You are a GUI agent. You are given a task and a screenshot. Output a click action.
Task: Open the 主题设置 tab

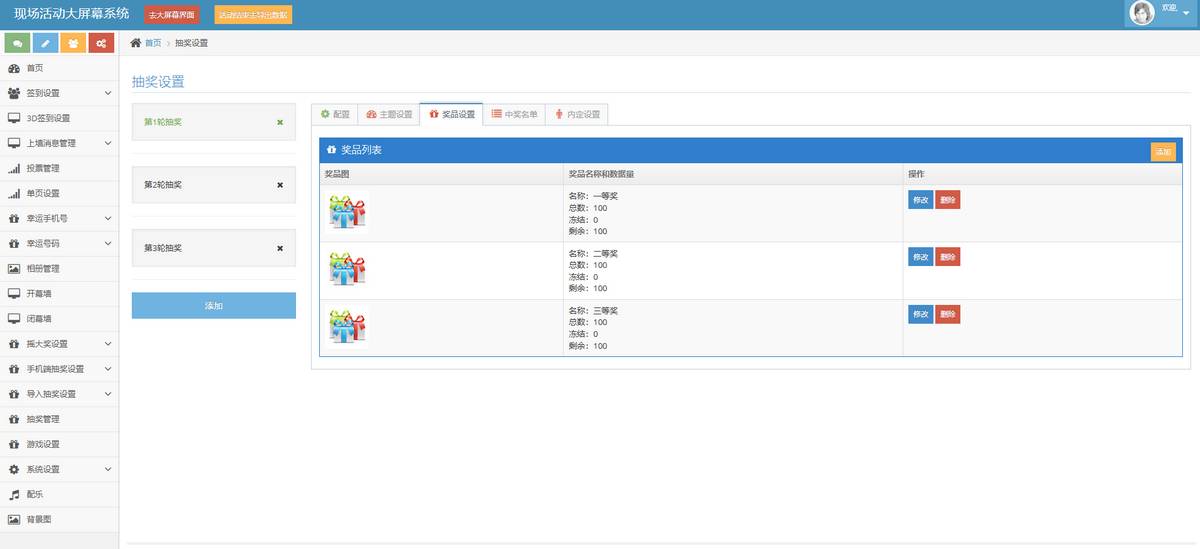pos(389,114)
